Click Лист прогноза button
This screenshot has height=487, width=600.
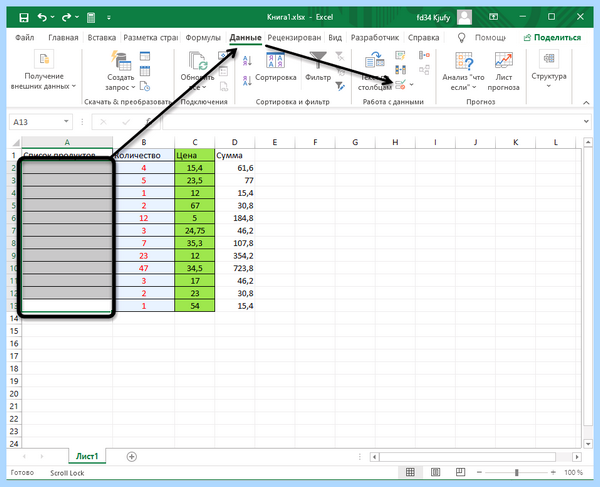pyautogui.click(x=503, y=72)
